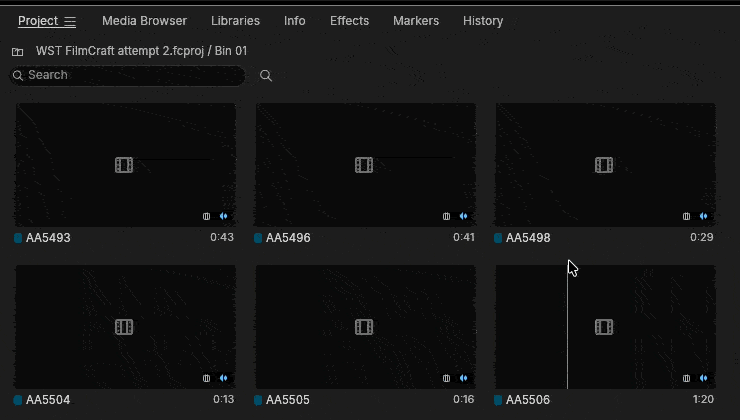Image resolution: width=740 pixels, height=420 pixels.
Task: Click the filmstrip icon in the AA5493 thumbnail
Action: click(124, 165)
